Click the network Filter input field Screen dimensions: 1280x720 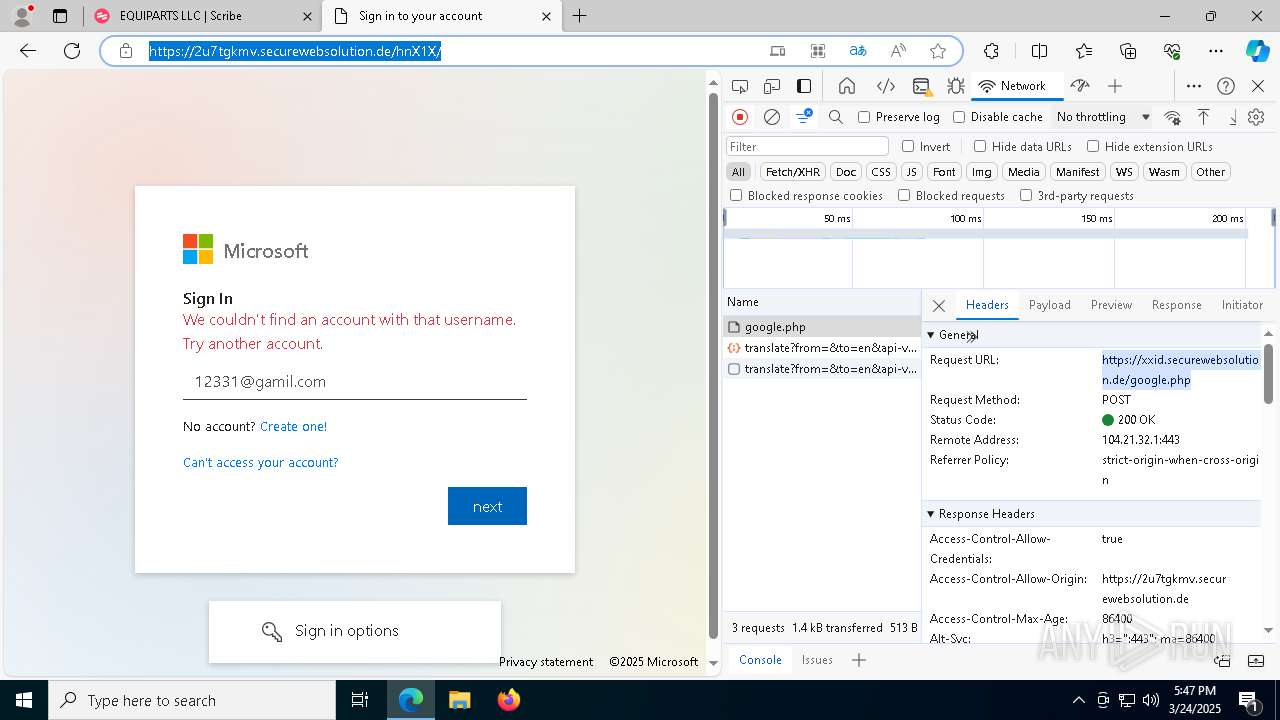(x=807, y=146)
